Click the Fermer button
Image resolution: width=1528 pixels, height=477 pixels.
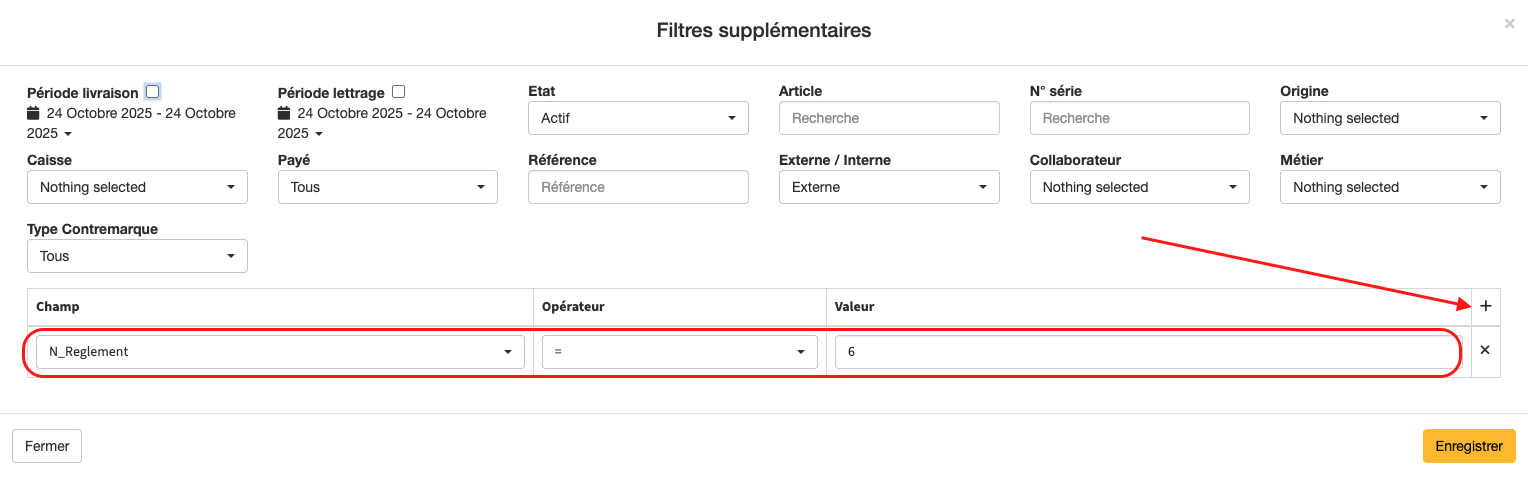tap(47, 446)
